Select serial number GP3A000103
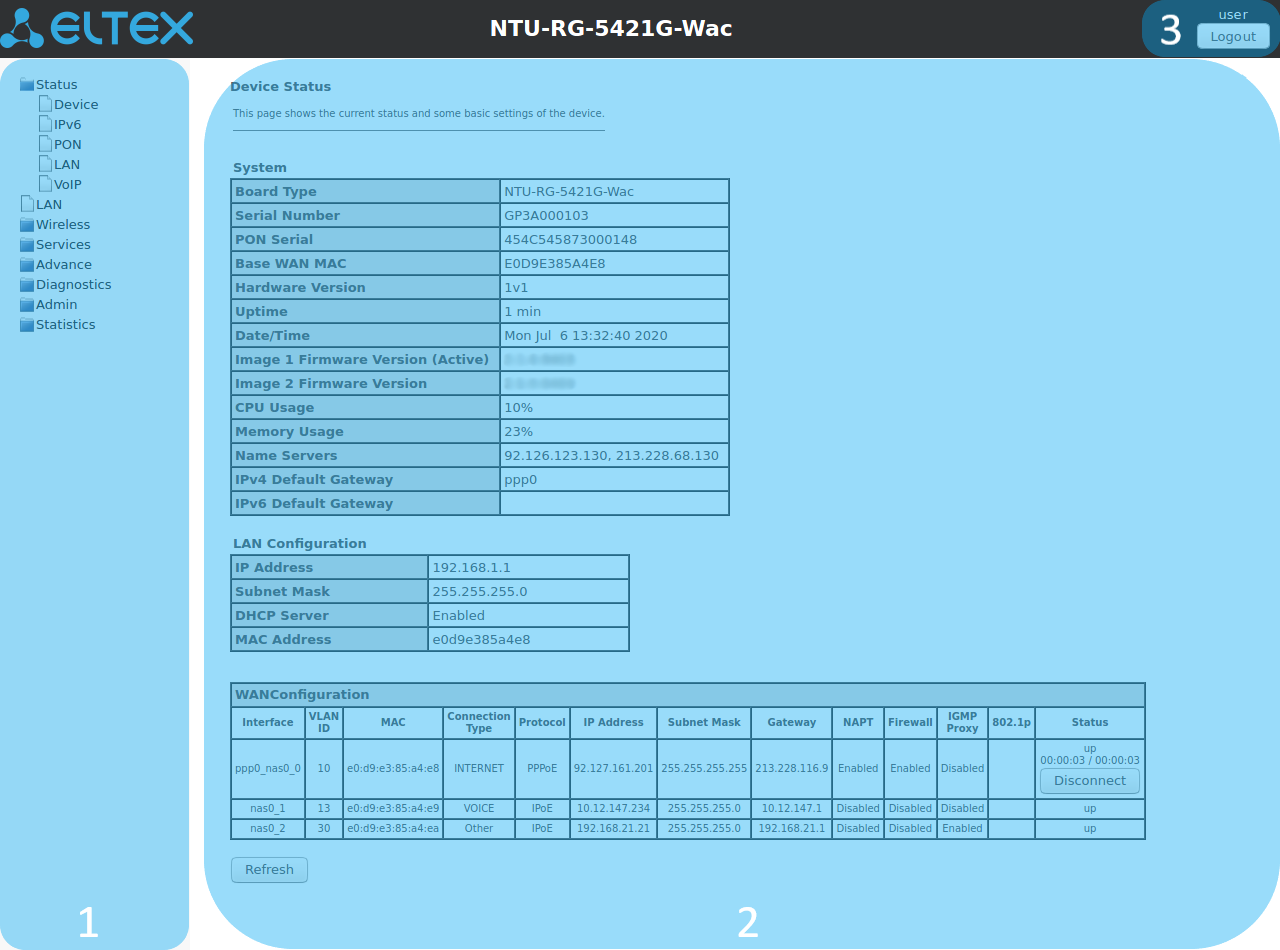The height and width of the screenshot is (950, 1280). [546, 216]
